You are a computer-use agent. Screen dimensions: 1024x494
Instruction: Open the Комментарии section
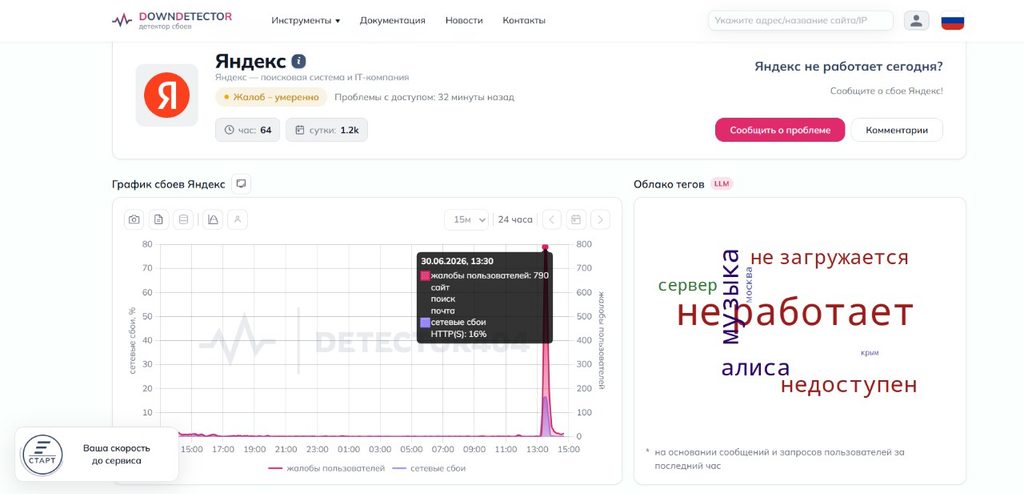(897, 130)
